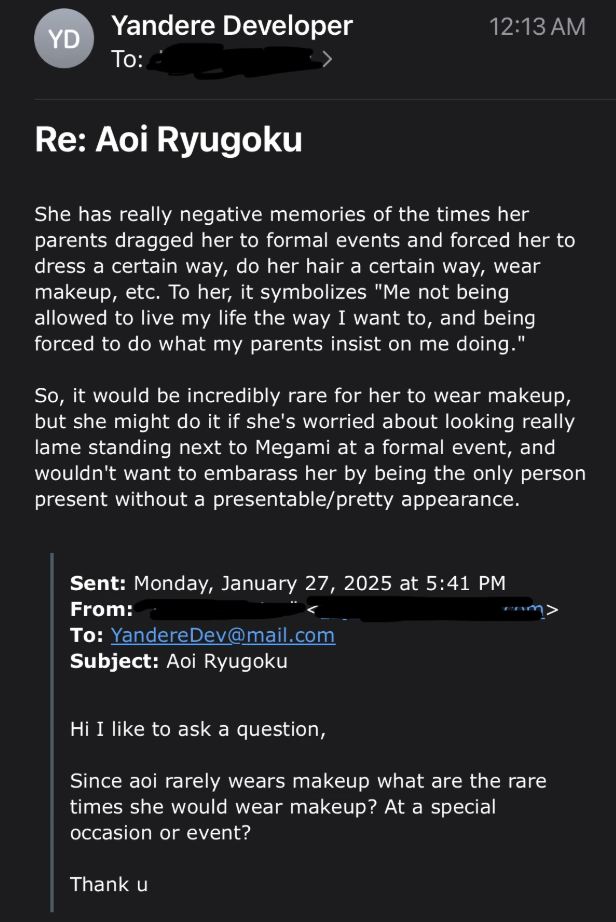
Task: Tap the quoted "Hi I like to ask a question" line
Action: coord(198,729)
